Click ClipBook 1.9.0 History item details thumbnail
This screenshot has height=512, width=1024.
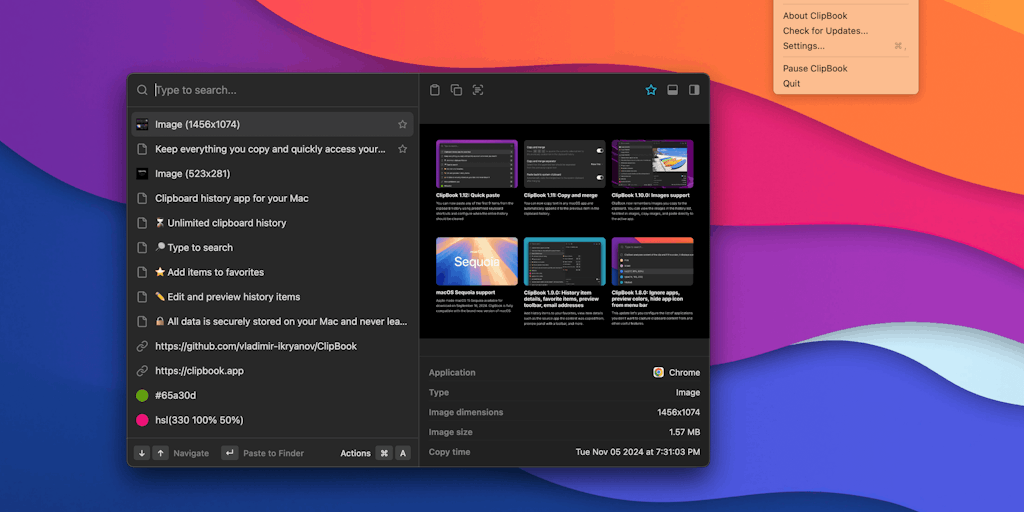(565, 261)
